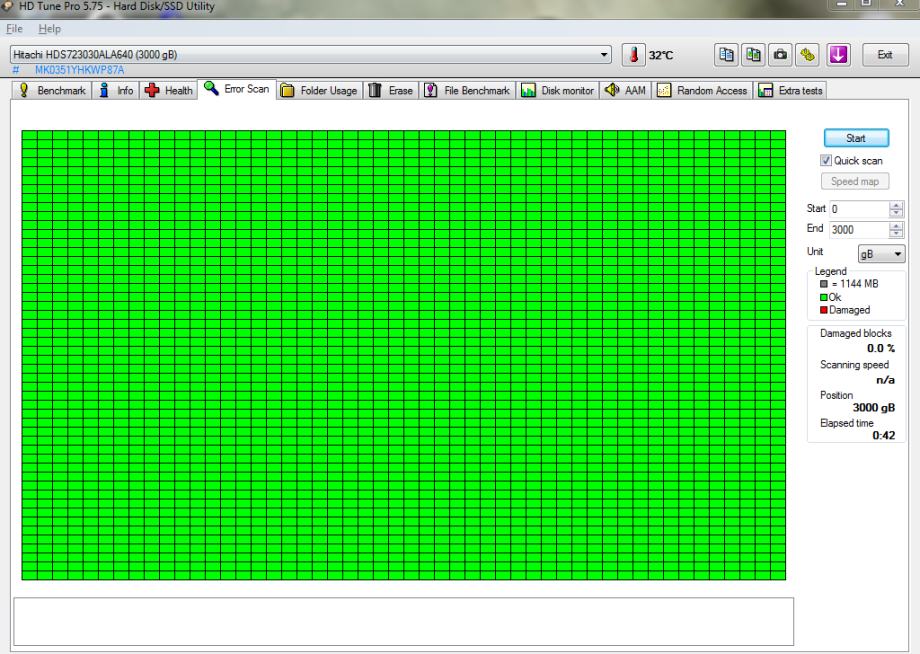
Task: Click the red cross Health icon
Action: tap(152, 90)
